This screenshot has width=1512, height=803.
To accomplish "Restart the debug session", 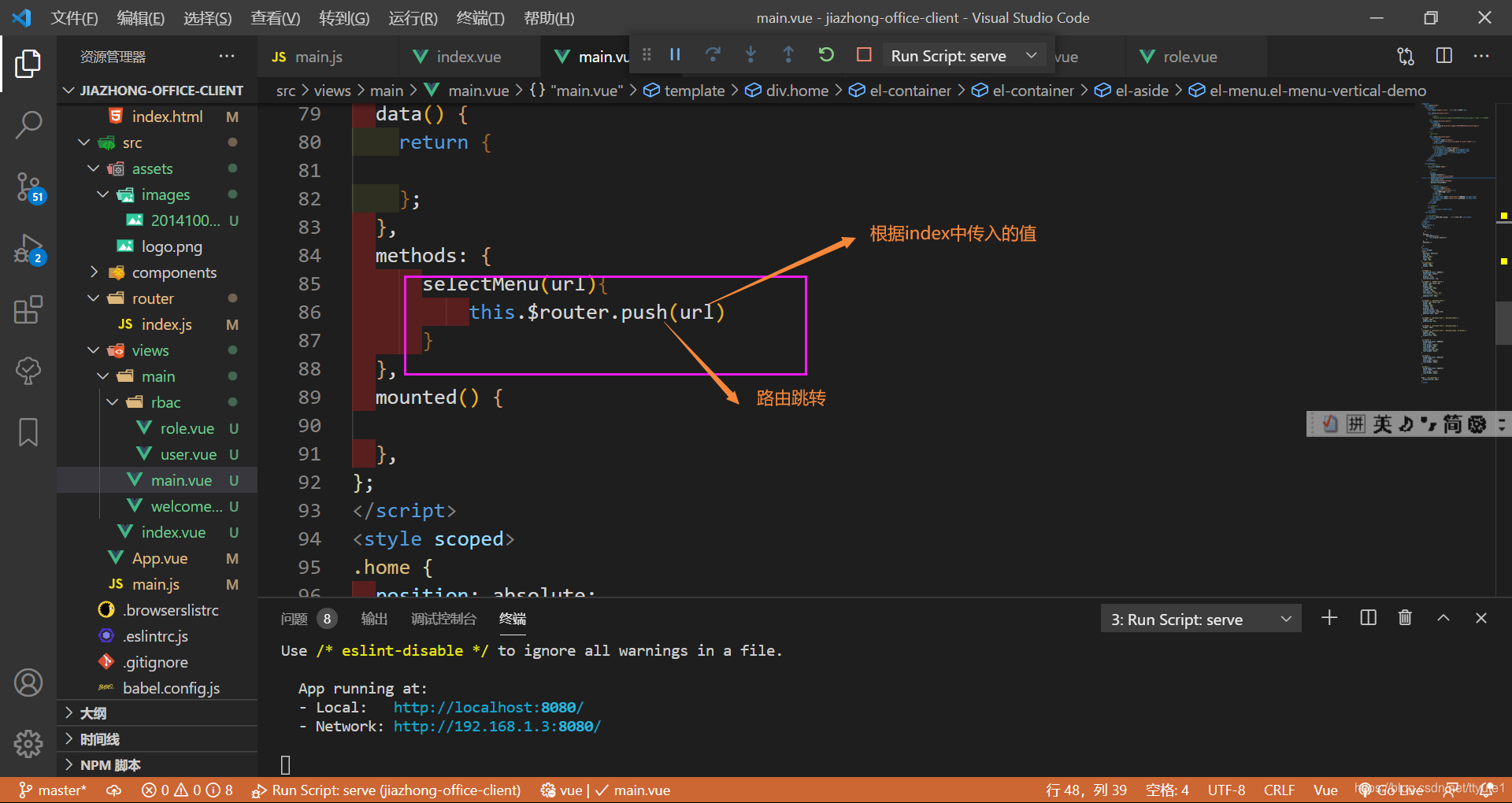I will click(826, 54).
